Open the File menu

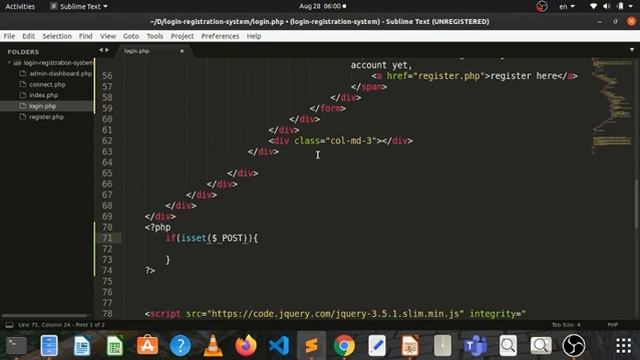click(x=9, y=36)
